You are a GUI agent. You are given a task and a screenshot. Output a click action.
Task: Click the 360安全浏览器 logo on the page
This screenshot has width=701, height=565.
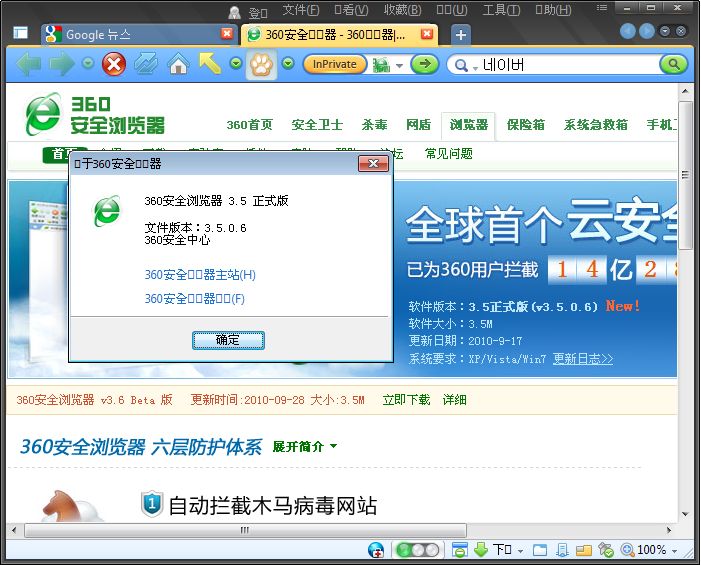[x=93, y=115]
